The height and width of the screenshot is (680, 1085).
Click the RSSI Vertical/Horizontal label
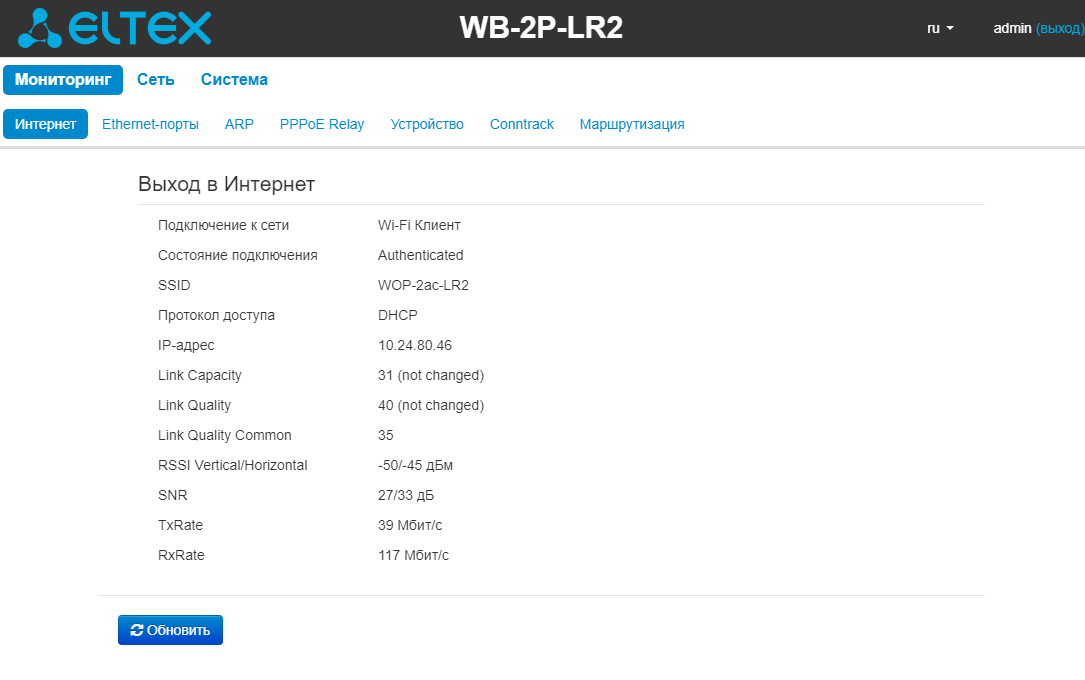pyautogui.click(x=232, y=466)
